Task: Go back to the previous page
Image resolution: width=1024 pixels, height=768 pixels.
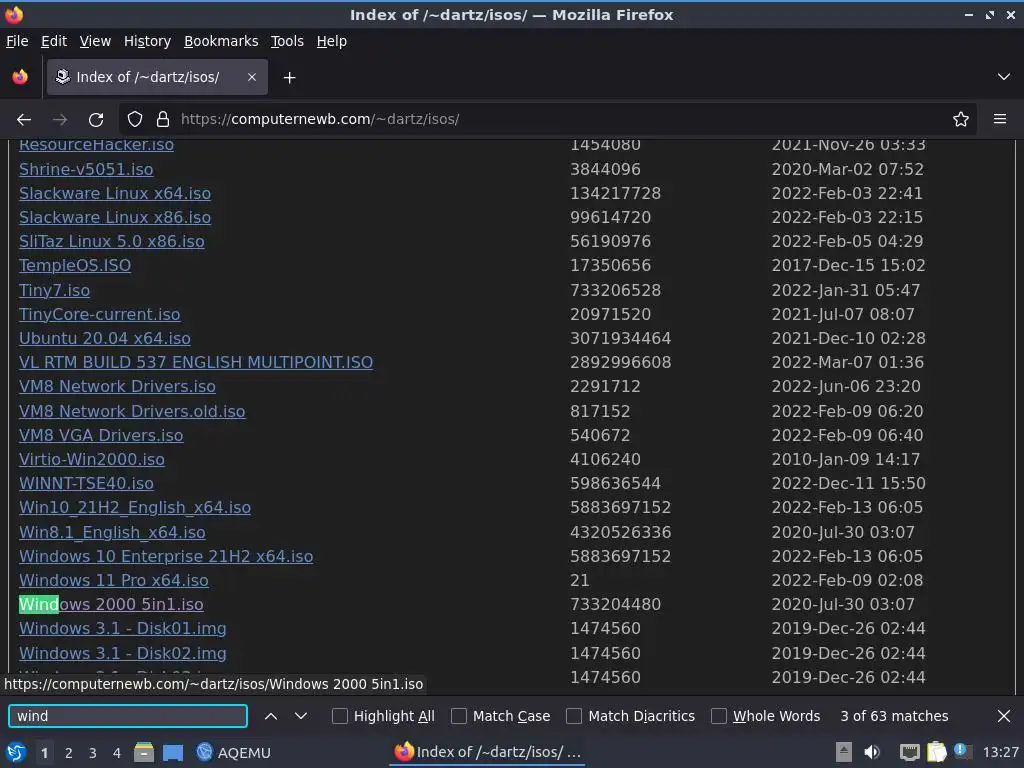Action: pyautogui.click(x=24, y=120)
